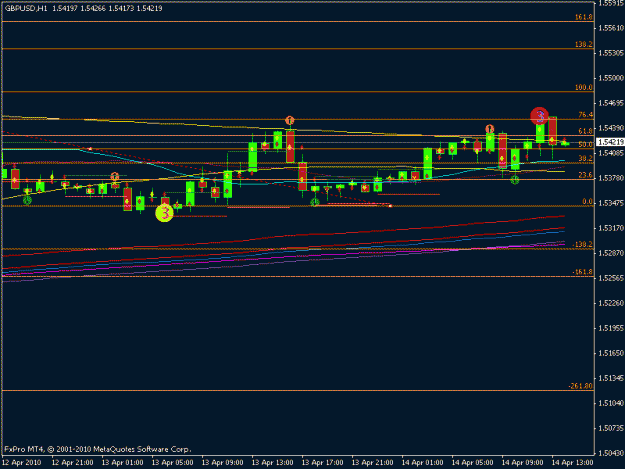The width and height of the screenshot is (625, 469).
Task: Click the 1.54390 price axis value
Action: coord(611,128)
